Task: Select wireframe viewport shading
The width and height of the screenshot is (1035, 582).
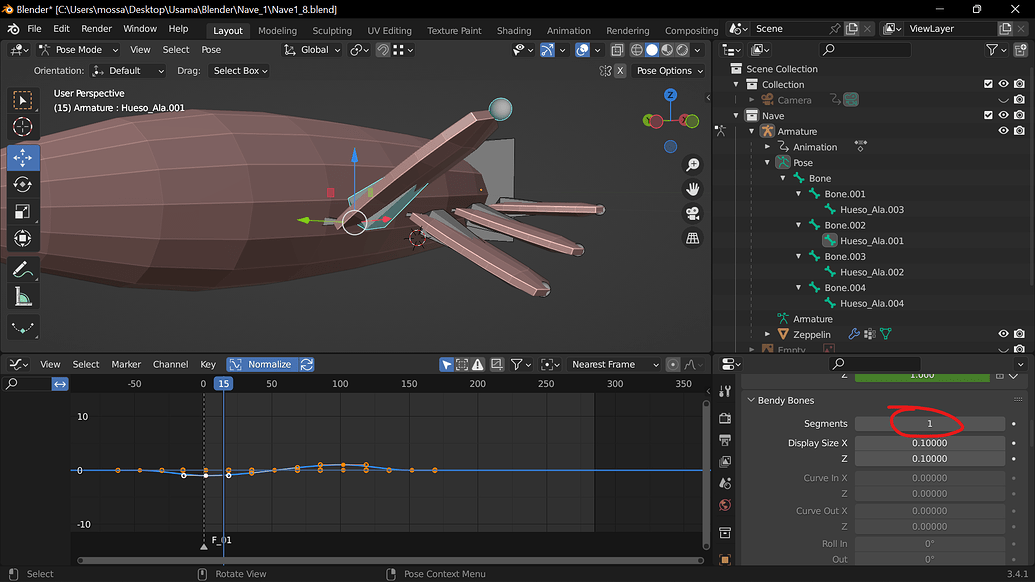Action: coord(636,49)
